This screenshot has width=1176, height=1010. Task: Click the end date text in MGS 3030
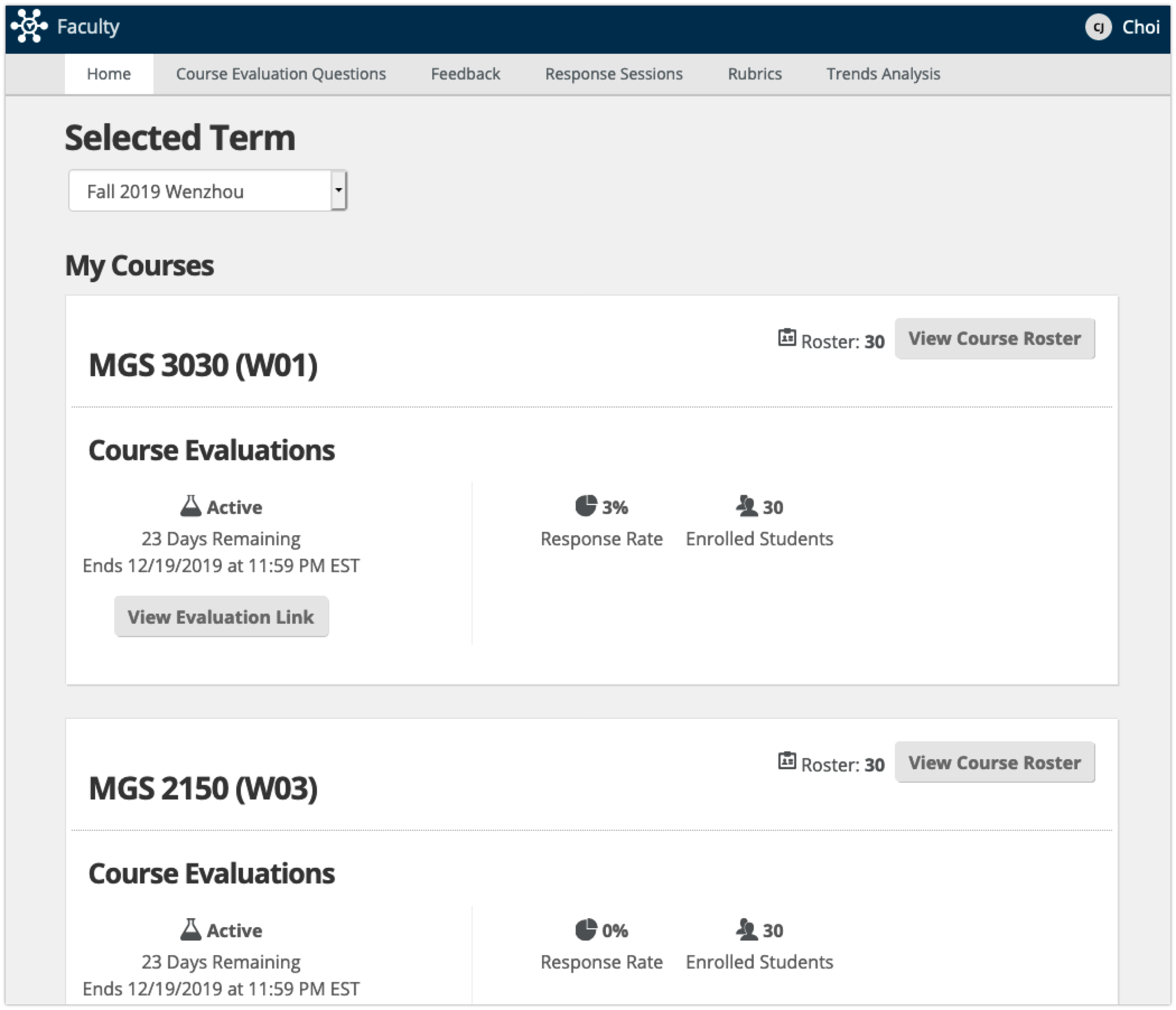pyautogui.click(x=221, y=565)
